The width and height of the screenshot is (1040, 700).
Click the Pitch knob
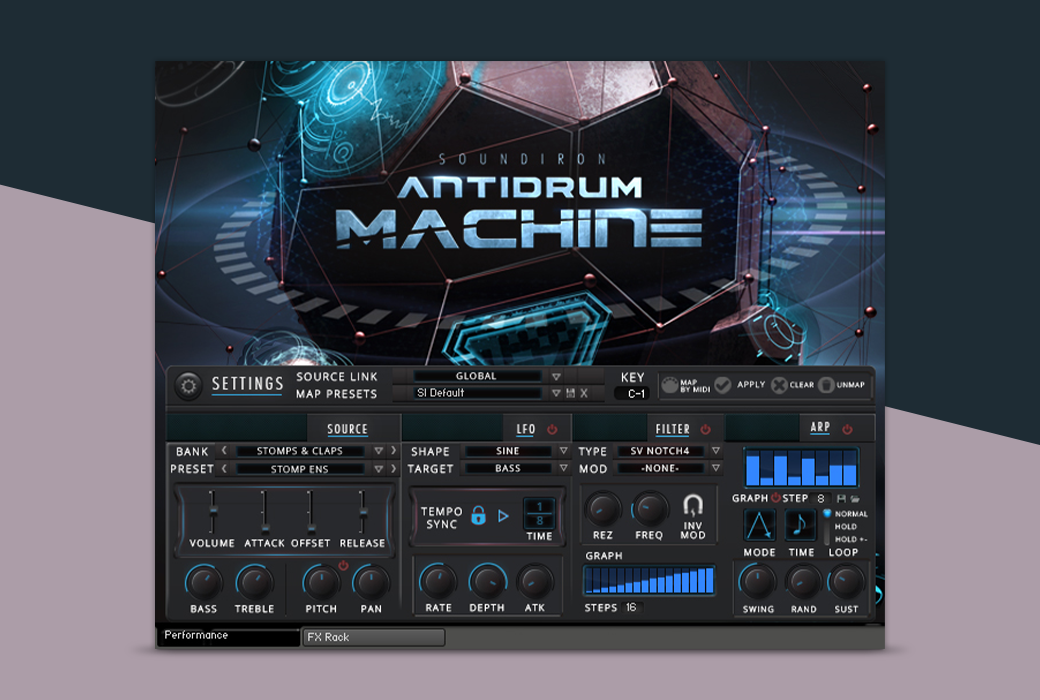[321, 583]
